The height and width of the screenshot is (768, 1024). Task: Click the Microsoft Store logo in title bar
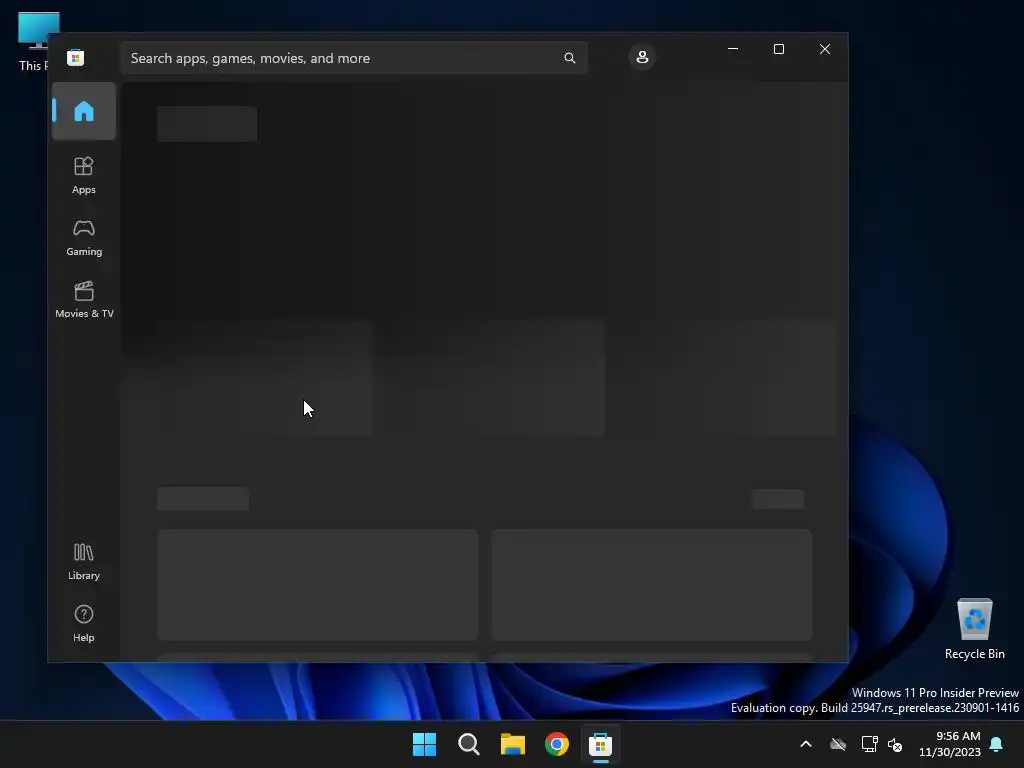[76, 57]
